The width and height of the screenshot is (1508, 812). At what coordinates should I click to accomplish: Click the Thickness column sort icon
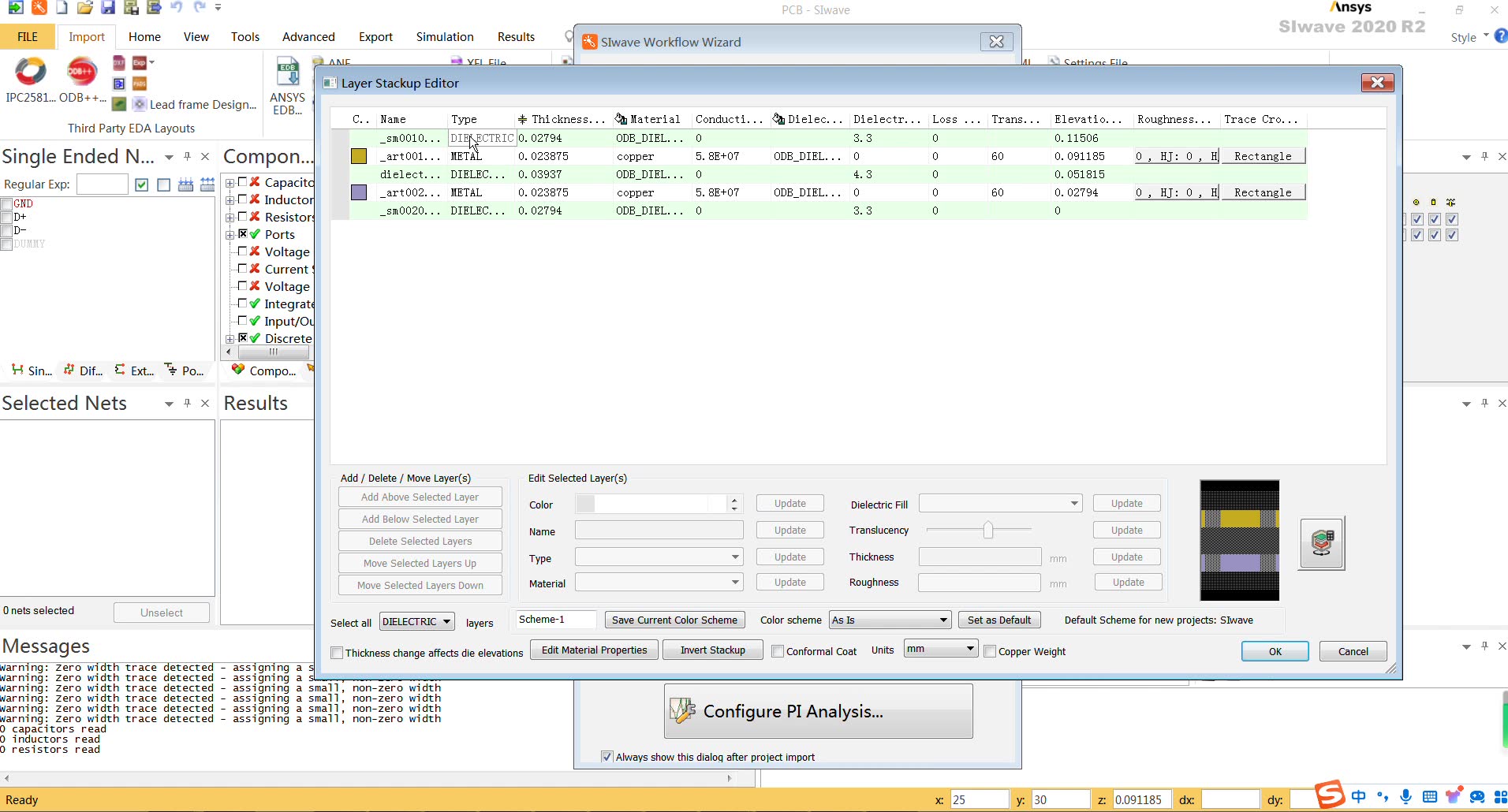click(522, 119)
